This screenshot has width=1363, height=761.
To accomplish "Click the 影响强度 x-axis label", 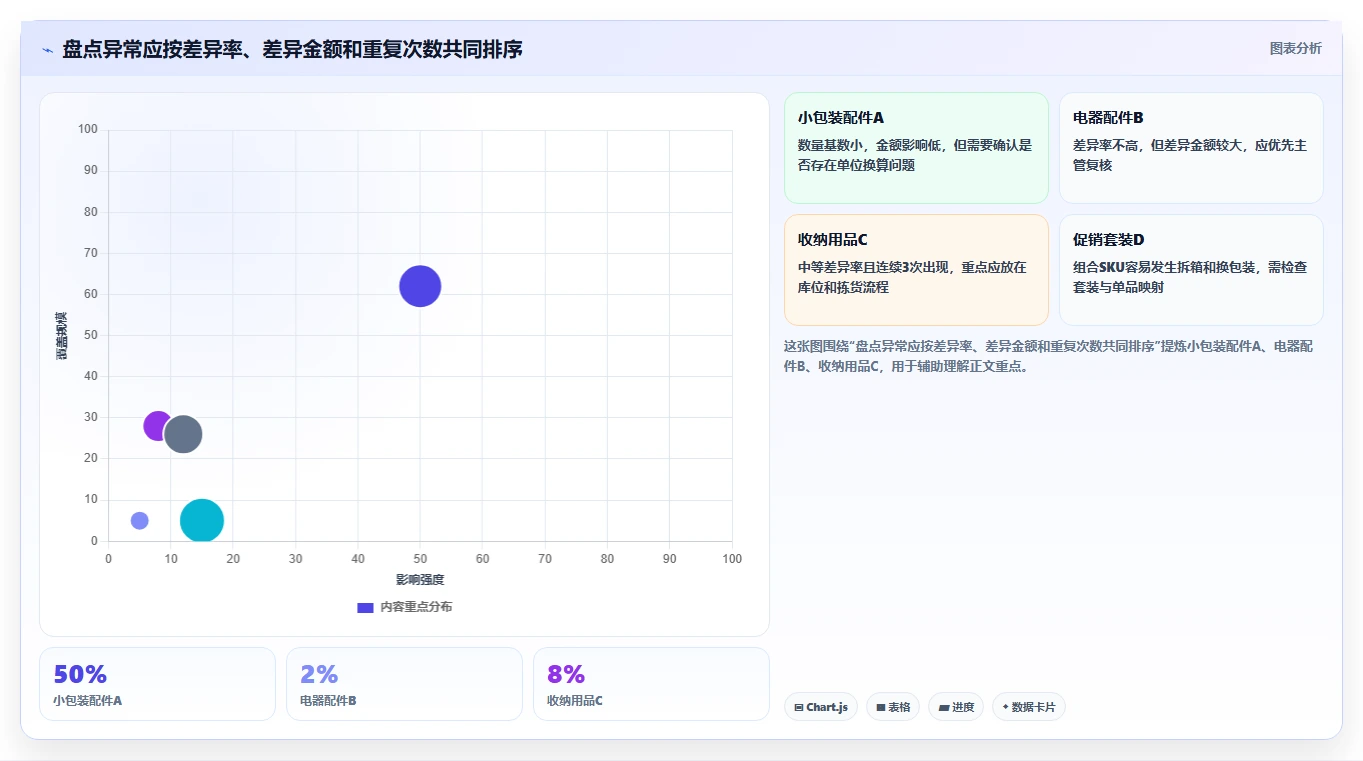I will coord(420,580).
